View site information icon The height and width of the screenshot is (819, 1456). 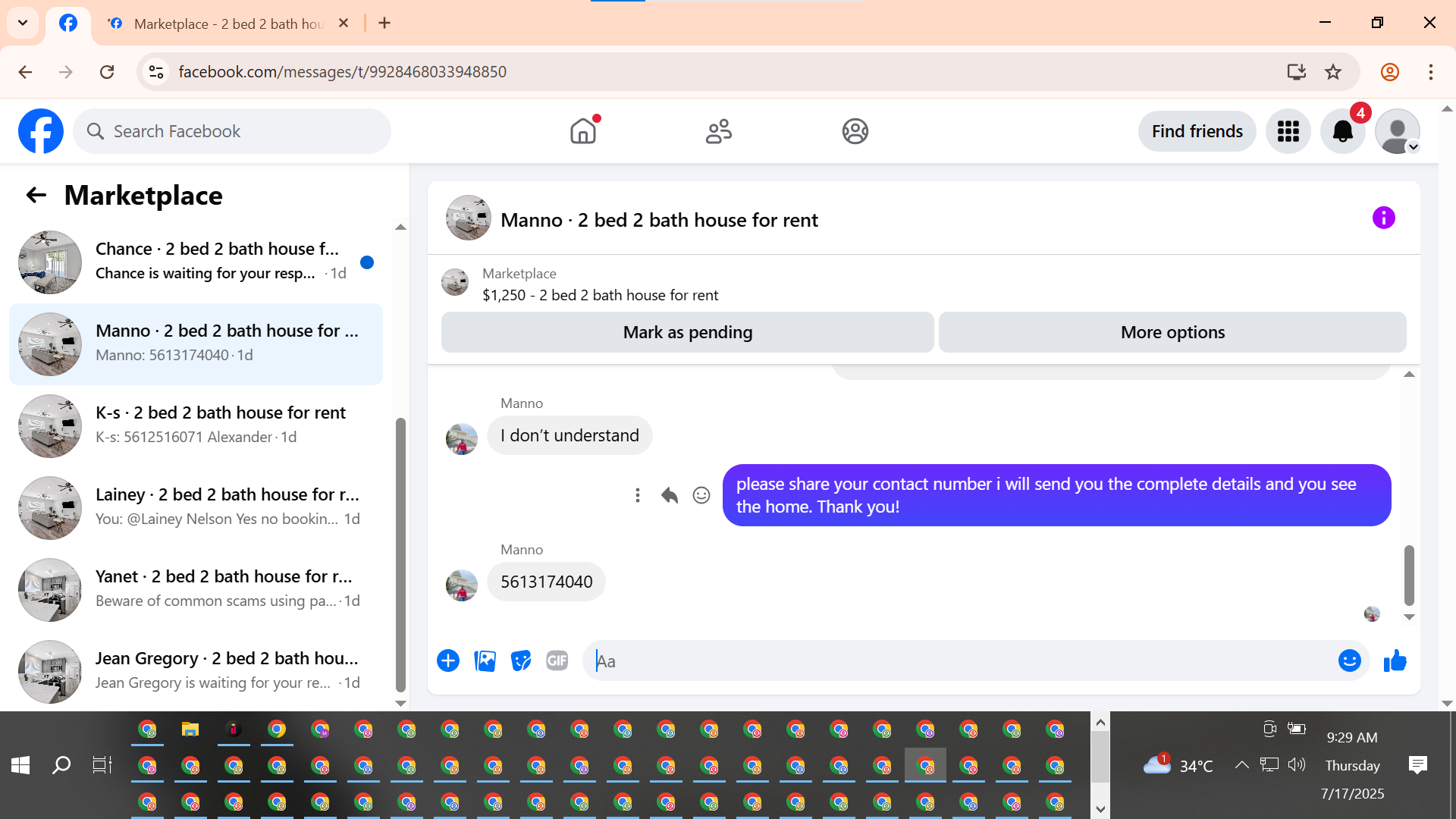click(x=156, y=72)
